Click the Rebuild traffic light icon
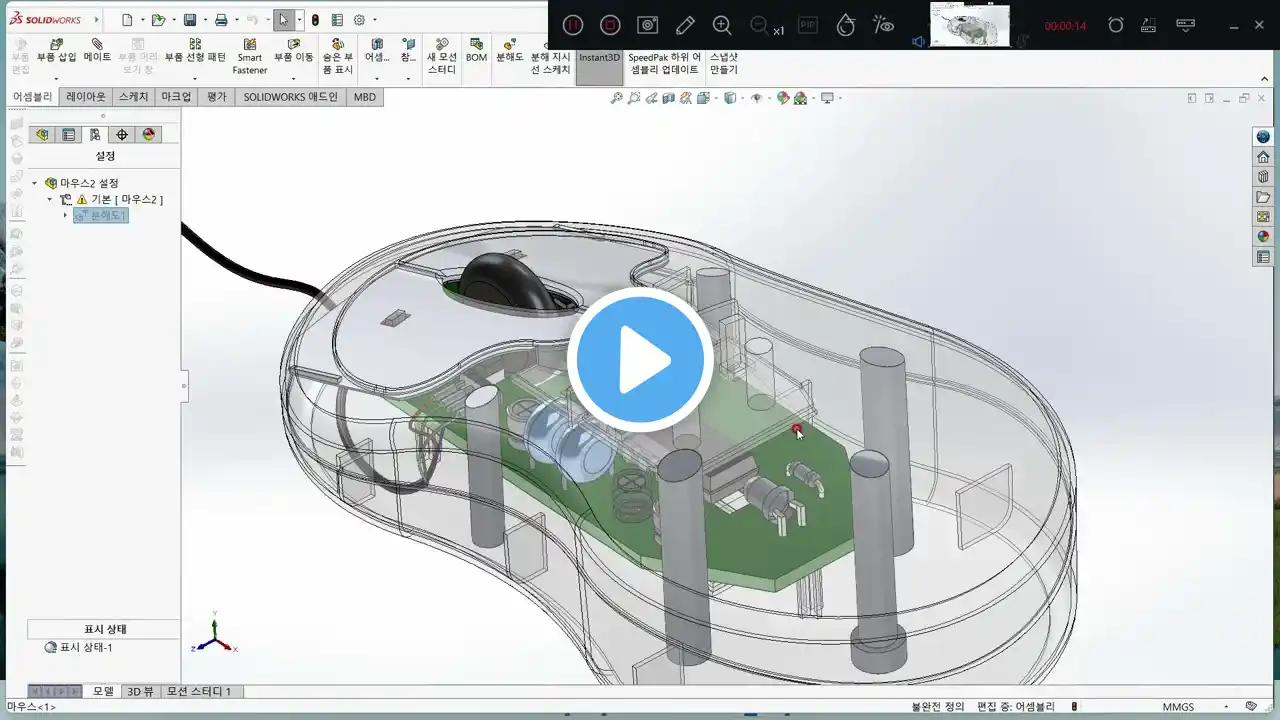This screenshot has height=720, width=1280. pos(315,20)
